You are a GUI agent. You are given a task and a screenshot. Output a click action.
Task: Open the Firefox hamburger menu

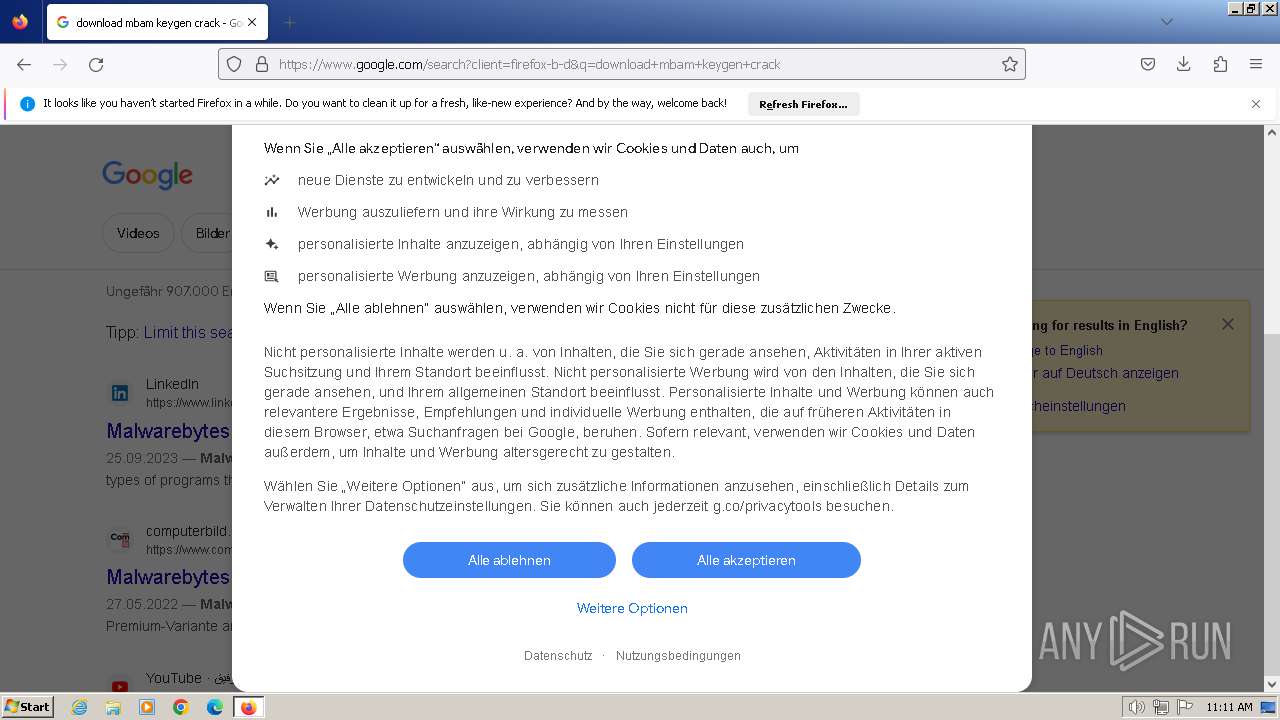(x=1256, y=64)
